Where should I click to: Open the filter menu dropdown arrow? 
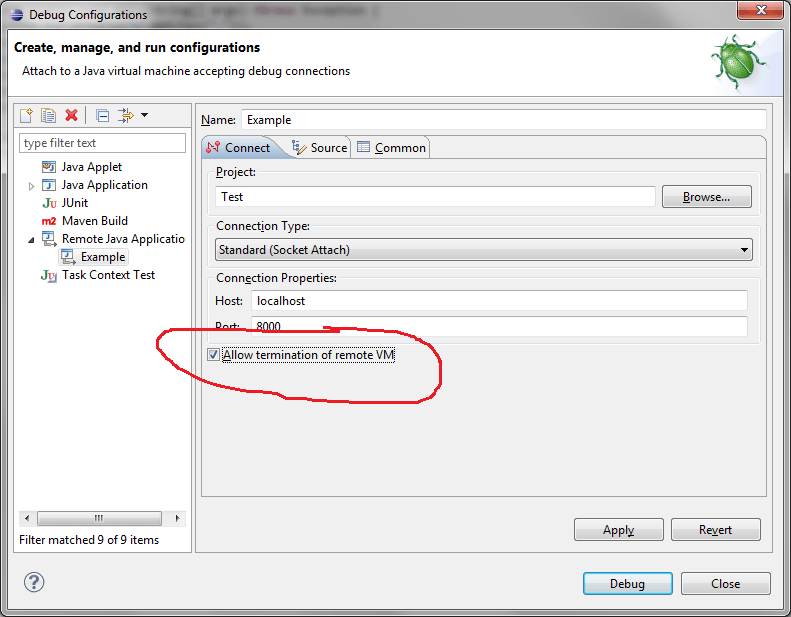pos(144,116)
